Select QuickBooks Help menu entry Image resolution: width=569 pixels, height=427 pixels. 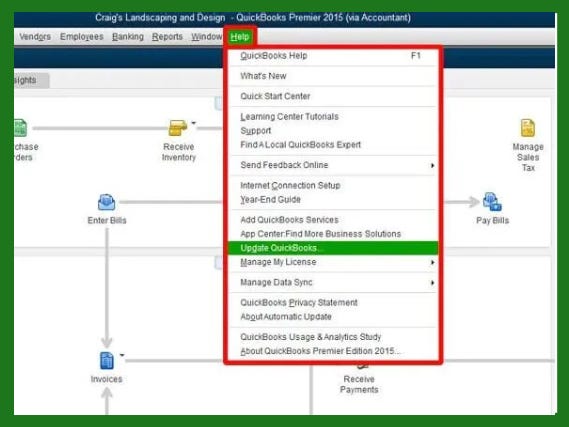click(x=333, y=56)
